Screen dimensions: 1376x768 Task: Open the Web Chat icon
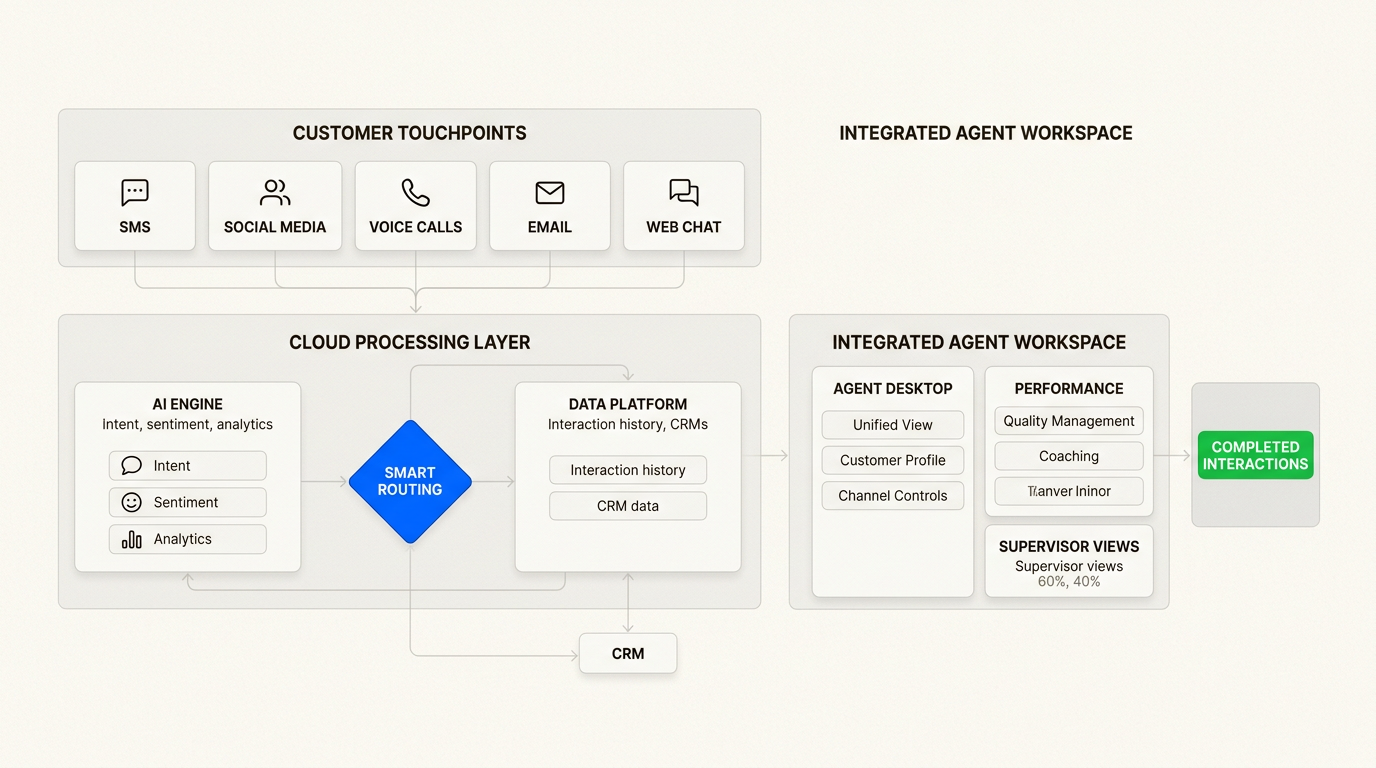pos(683,191)
